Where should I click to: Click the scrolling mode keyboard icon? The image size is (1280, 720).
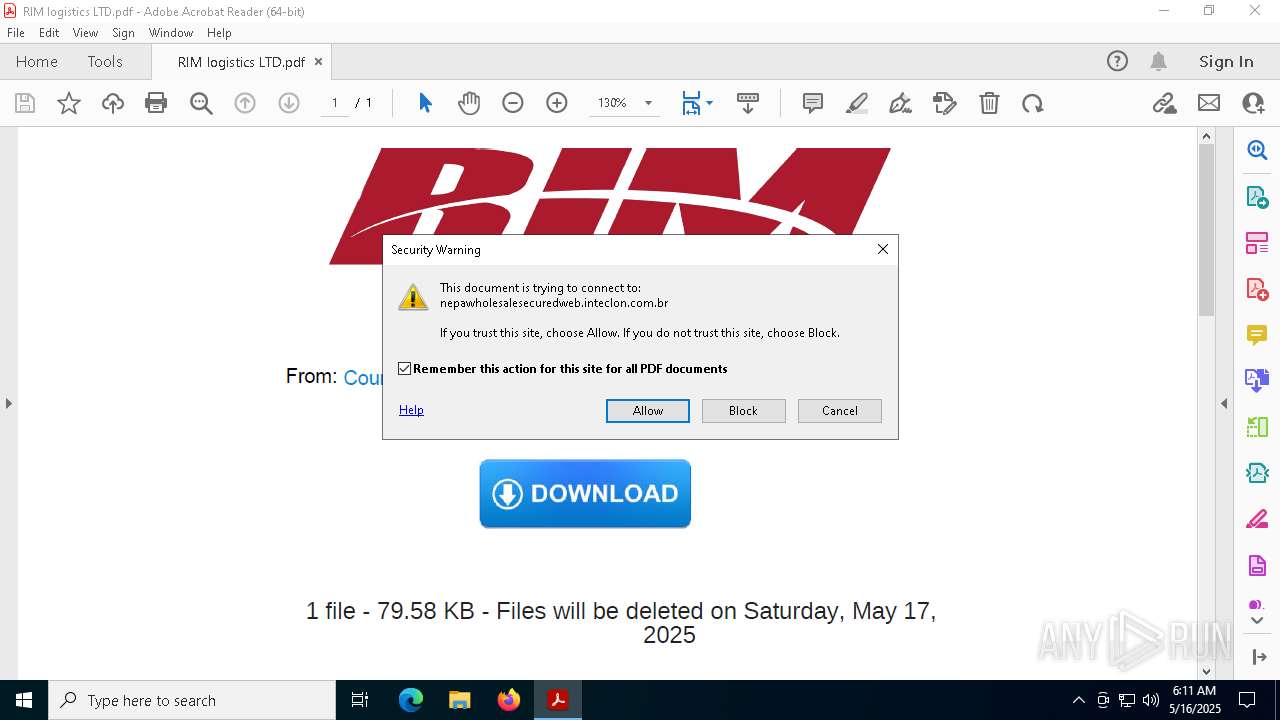(747, 103)
